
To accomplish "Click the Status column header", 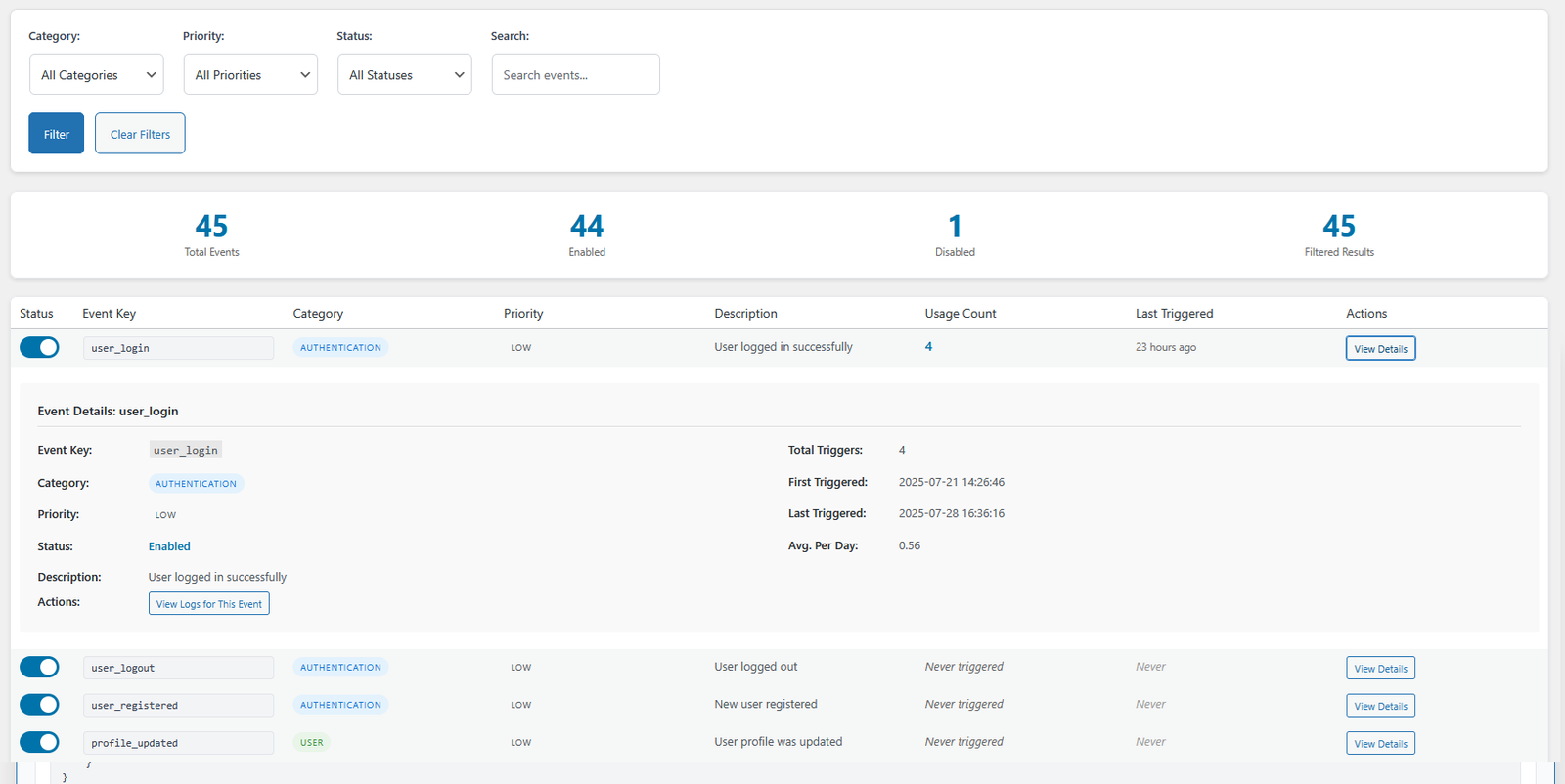I will click(x=36, y=314).
